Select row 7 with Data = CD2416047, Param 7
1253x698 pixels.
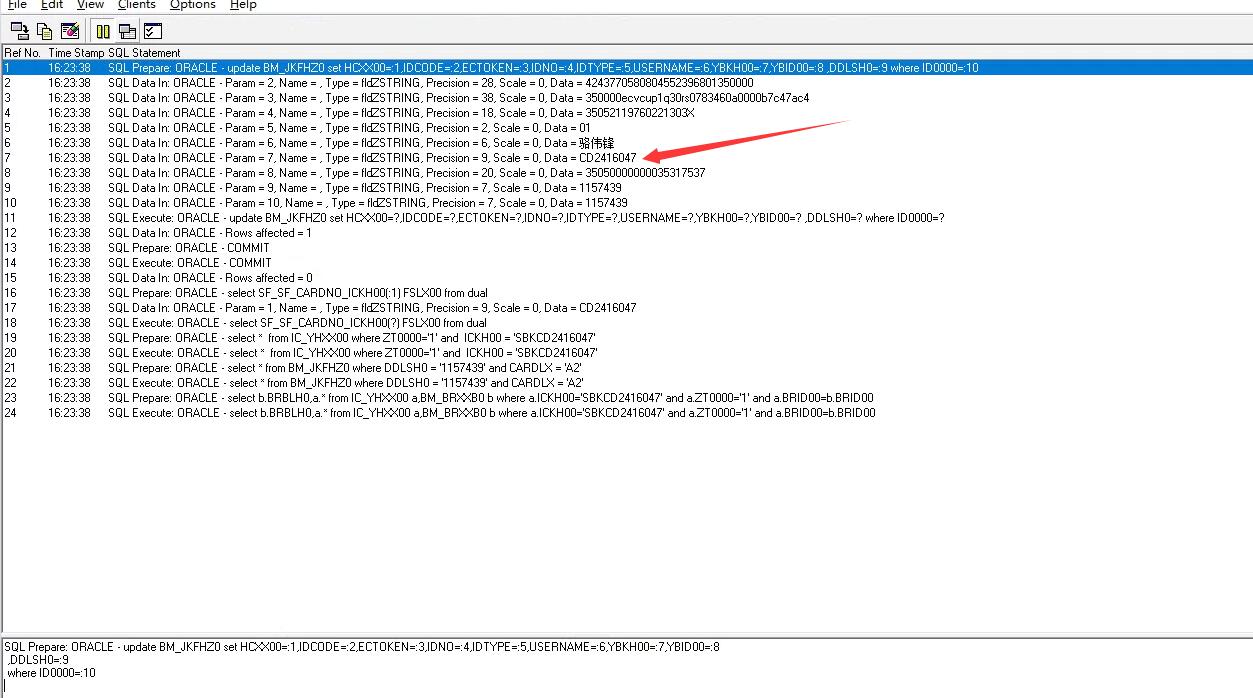click(x=626, y=158)
